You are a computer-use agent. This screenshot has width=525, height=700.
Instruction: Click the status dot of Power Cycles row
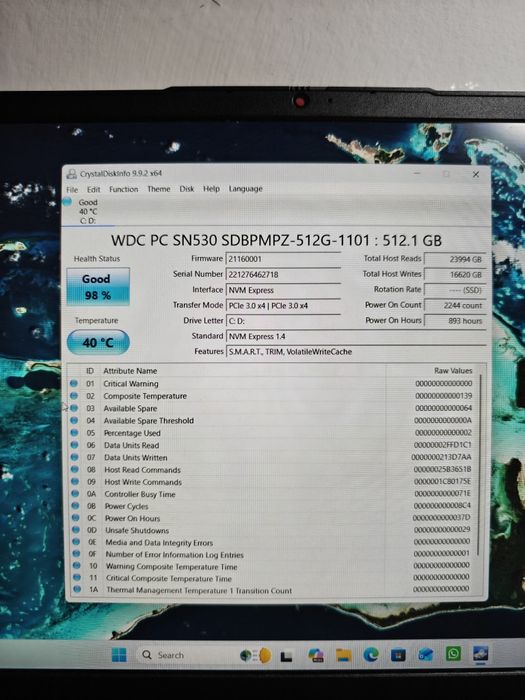point(75,506)
